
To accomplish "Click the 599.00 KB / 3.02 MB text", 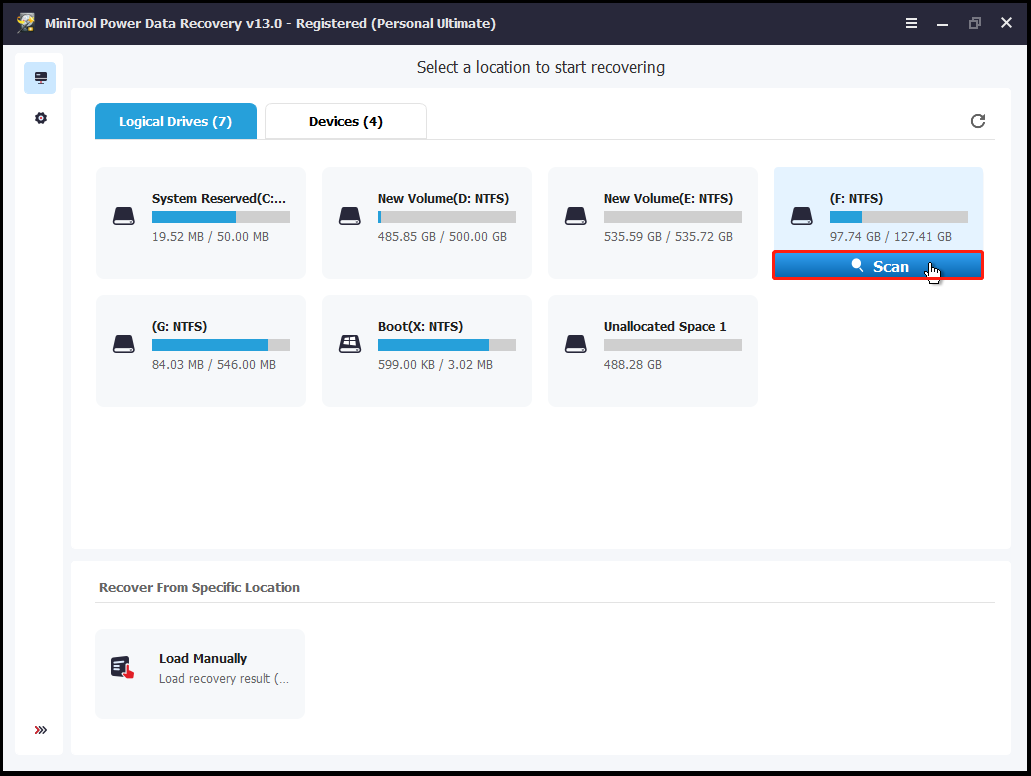I will 435,365.
